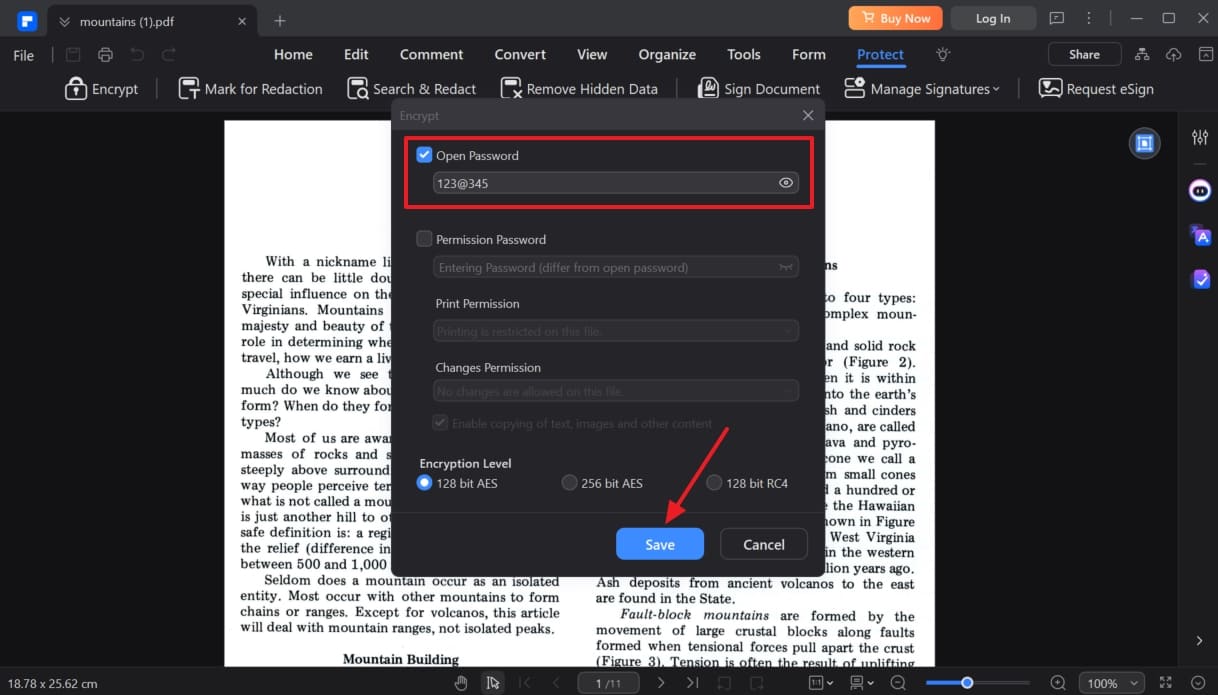This screenshot has height=695, width=1218.
Task: Click the translate sidebar icon
Action: [x=1200, y=235]
